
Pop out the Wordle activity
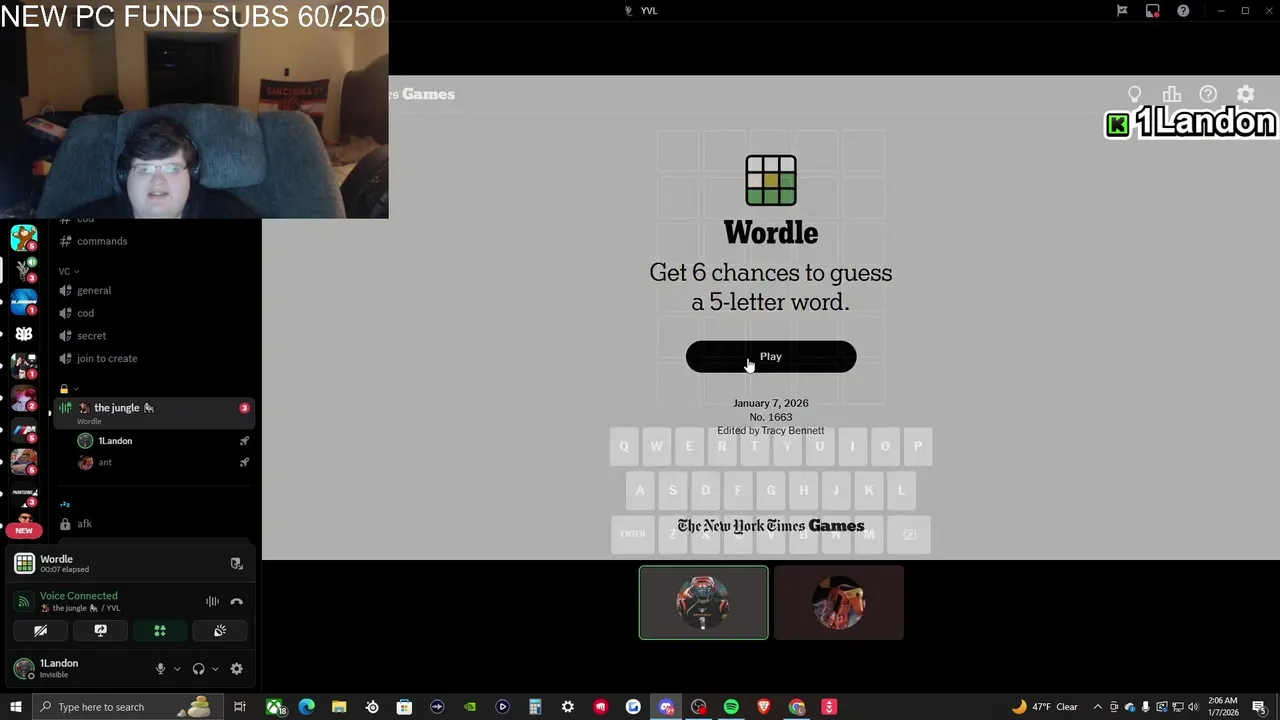pos(237,564)
